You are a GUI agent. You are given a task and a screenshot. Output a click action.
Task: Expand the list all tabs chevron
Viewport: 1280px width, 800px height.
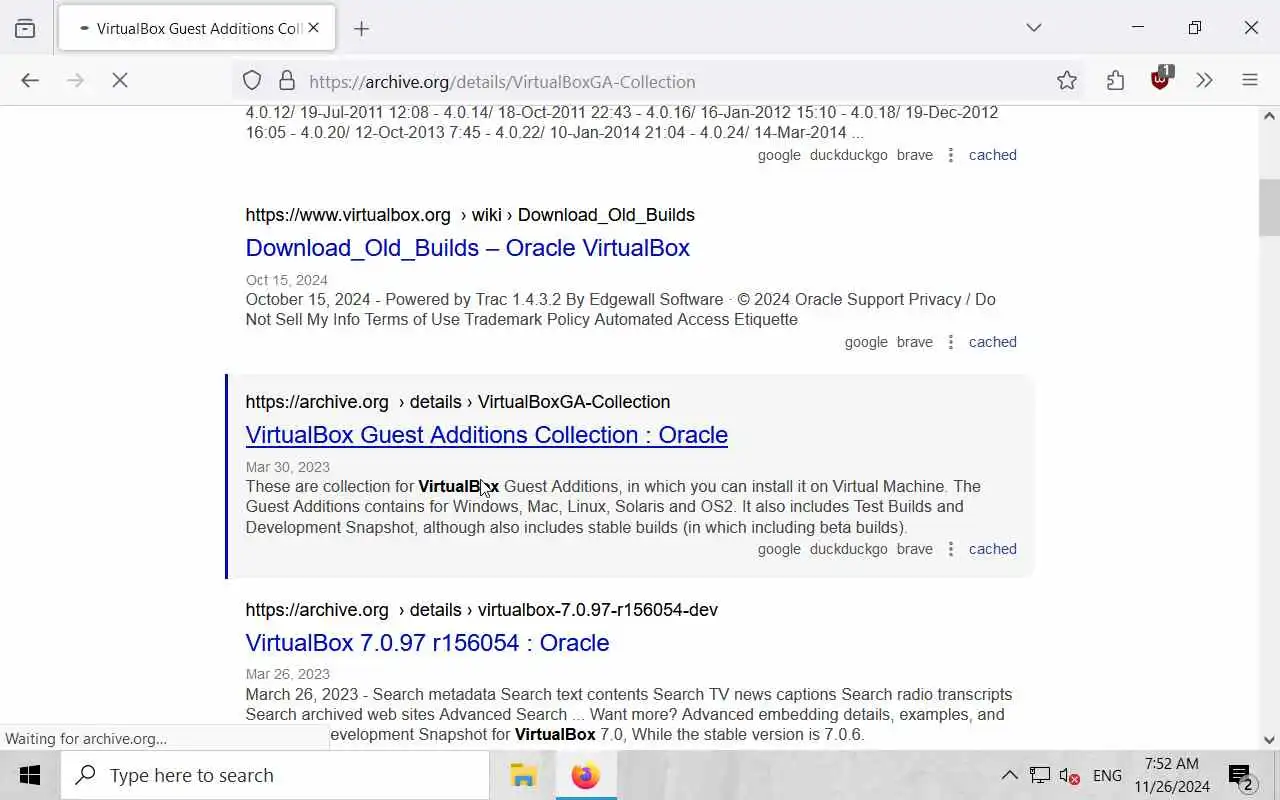[x=1034, y=28]
